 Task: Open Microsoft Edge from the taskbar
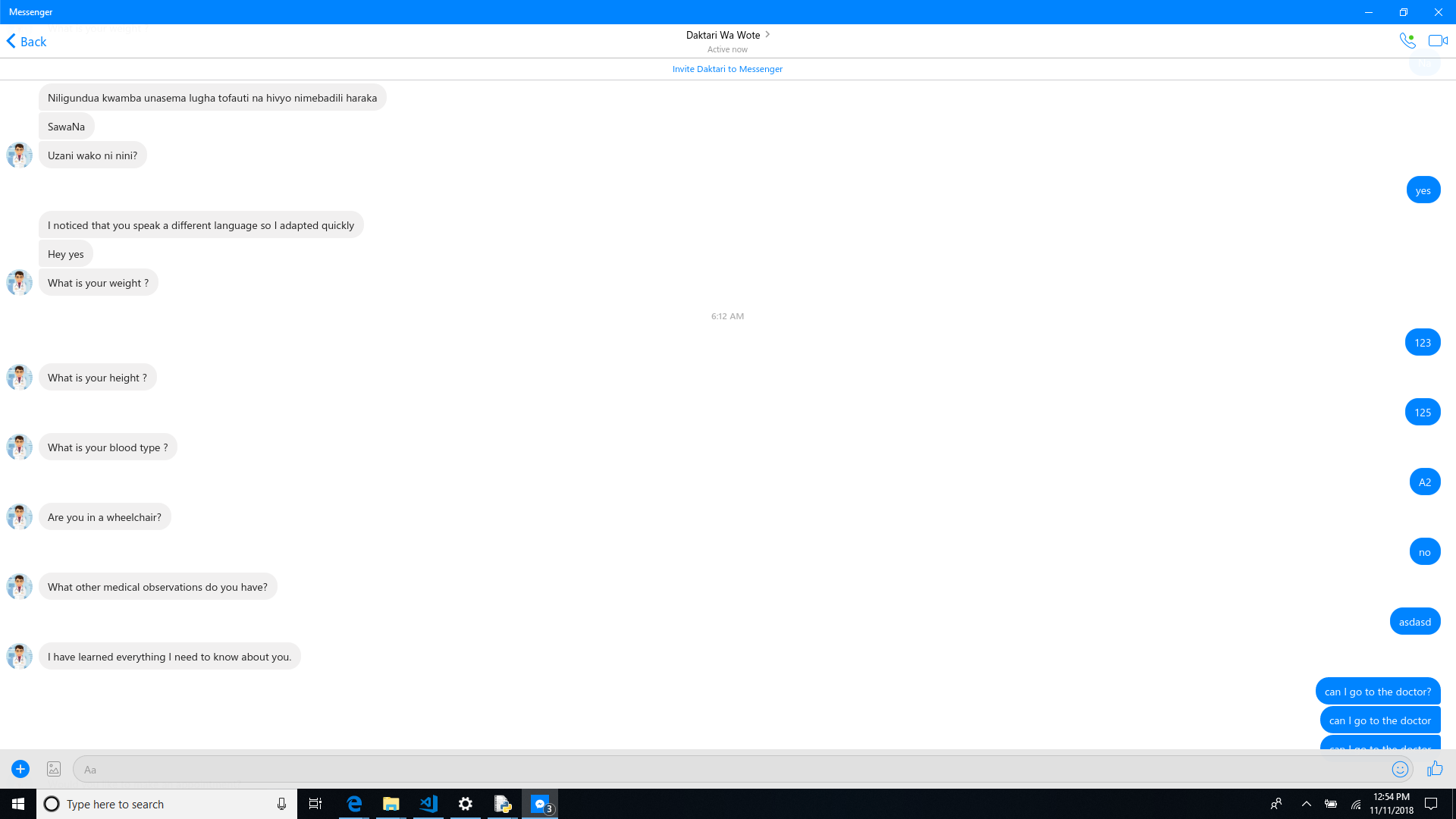[x=354, y=804]
